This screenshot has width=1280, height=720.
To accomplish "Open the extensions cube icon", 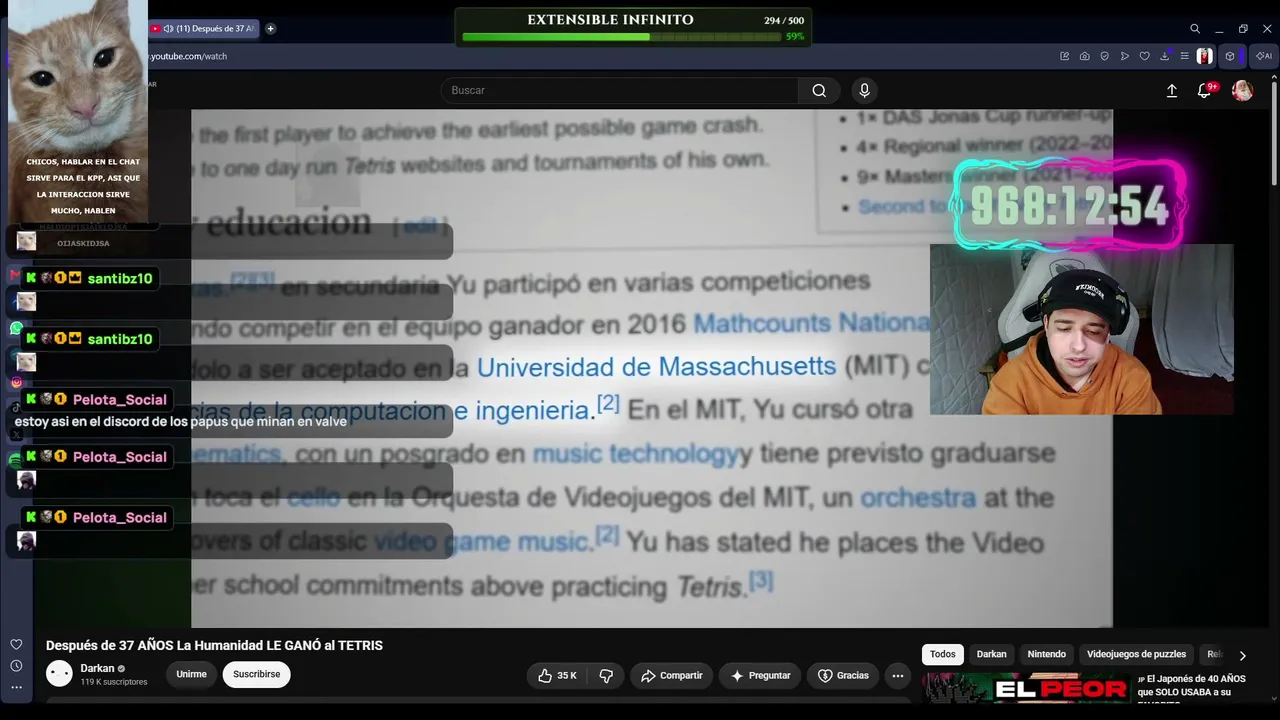I will pyautogui.click(x=1230, y=56).
